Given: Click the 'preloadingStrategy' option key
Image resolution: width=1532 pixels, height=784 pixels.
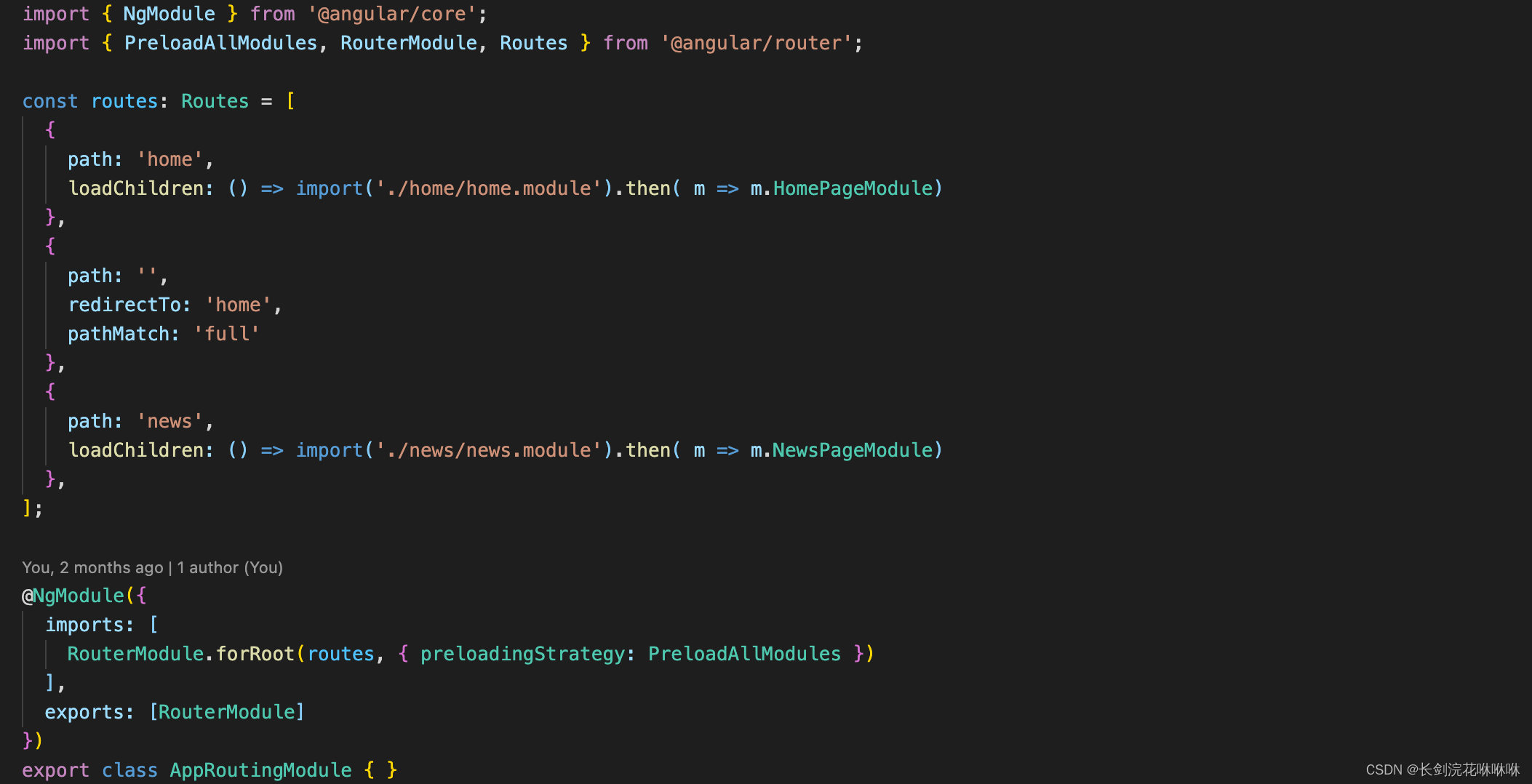Looking at the screenshot, I should point(522,654).
